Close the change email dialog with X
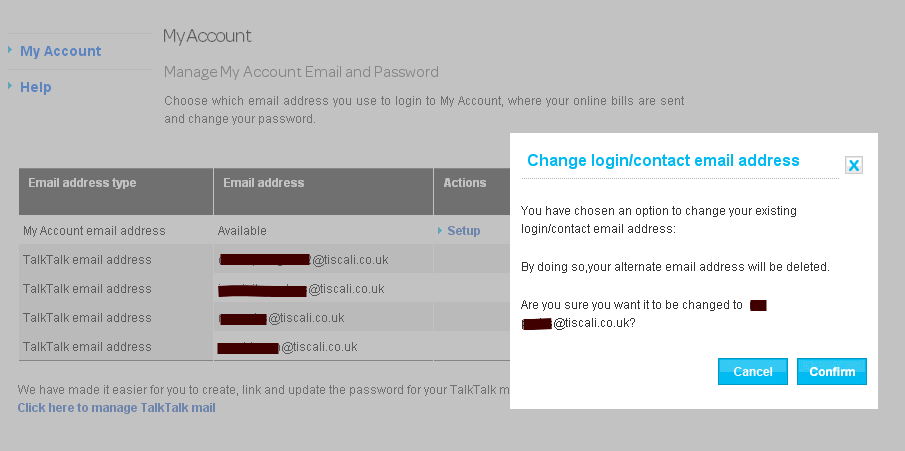 coord(853,166)
